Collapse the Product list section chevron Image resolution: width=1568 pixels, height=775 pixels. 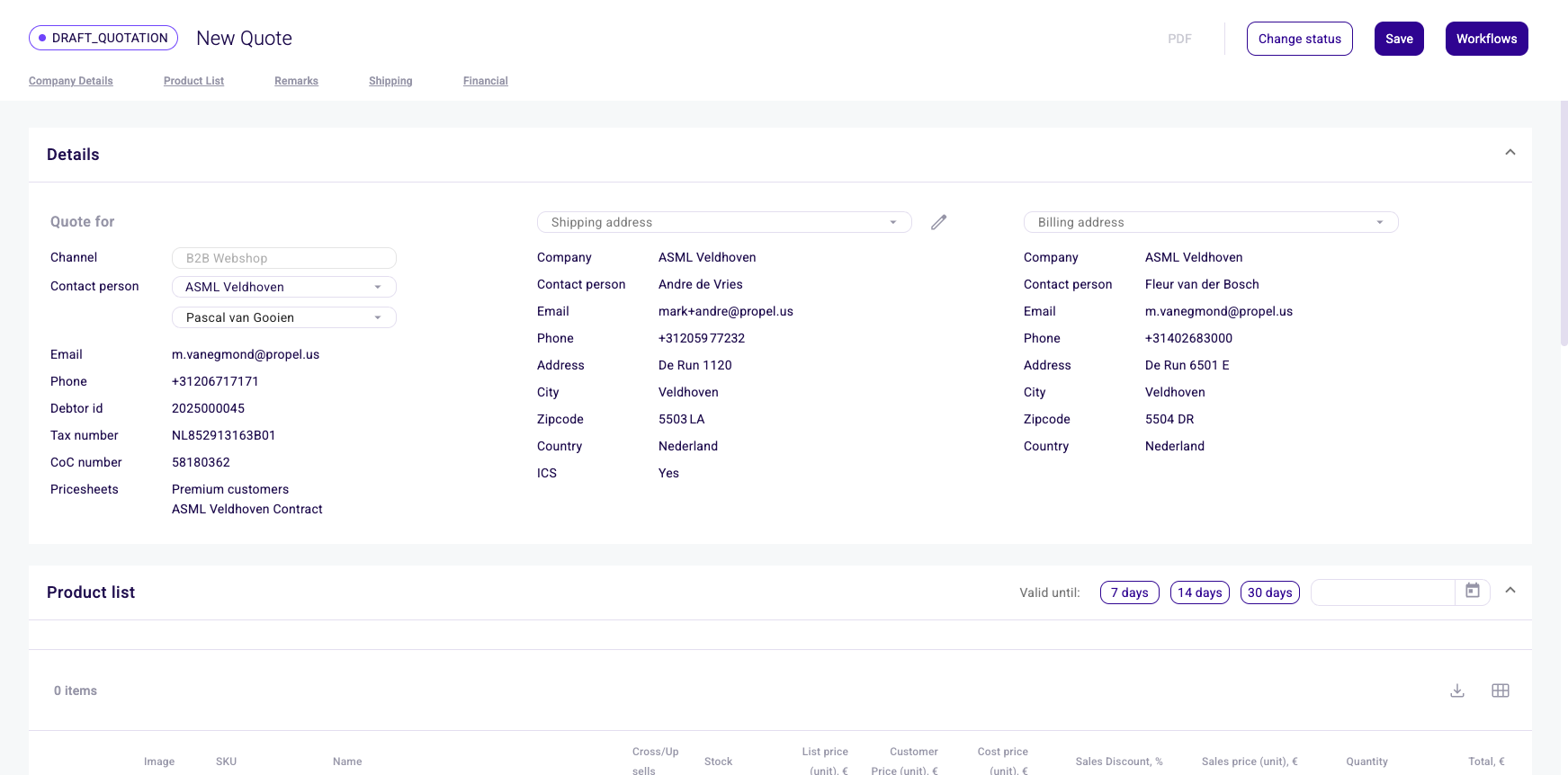(1510, 590)
